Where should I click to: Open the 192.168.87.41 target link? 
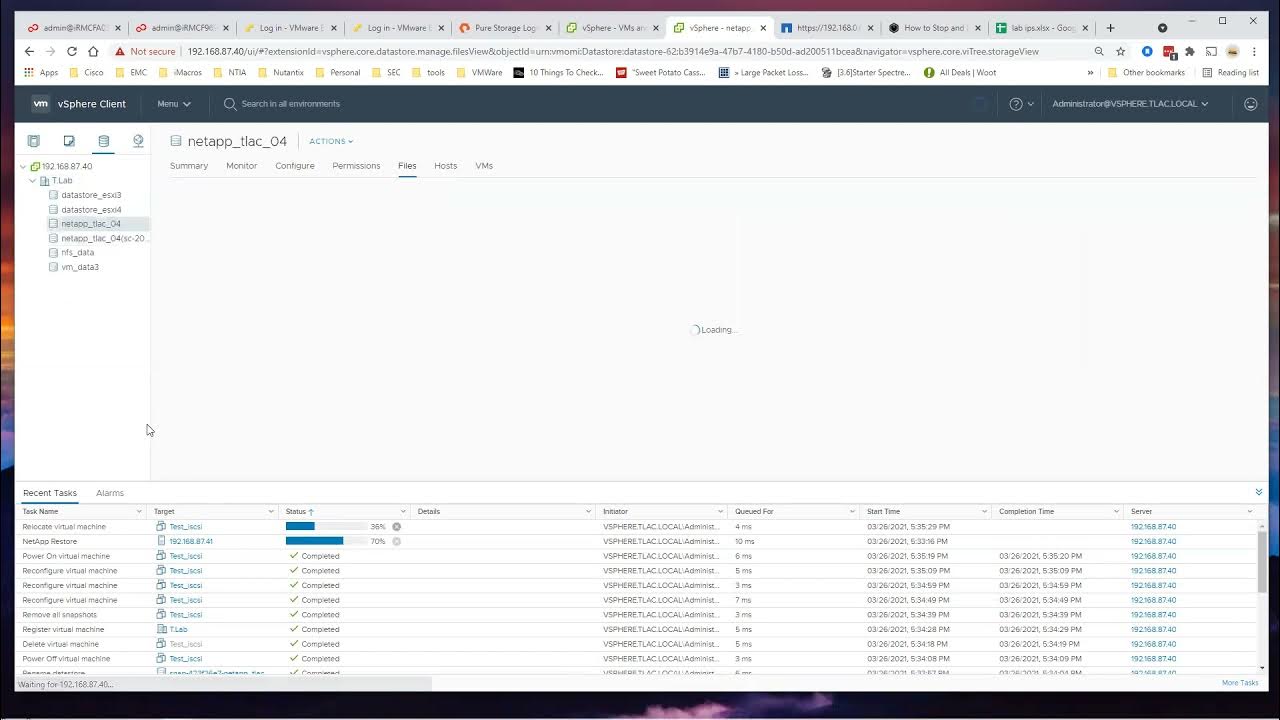(x=191, y=541)
